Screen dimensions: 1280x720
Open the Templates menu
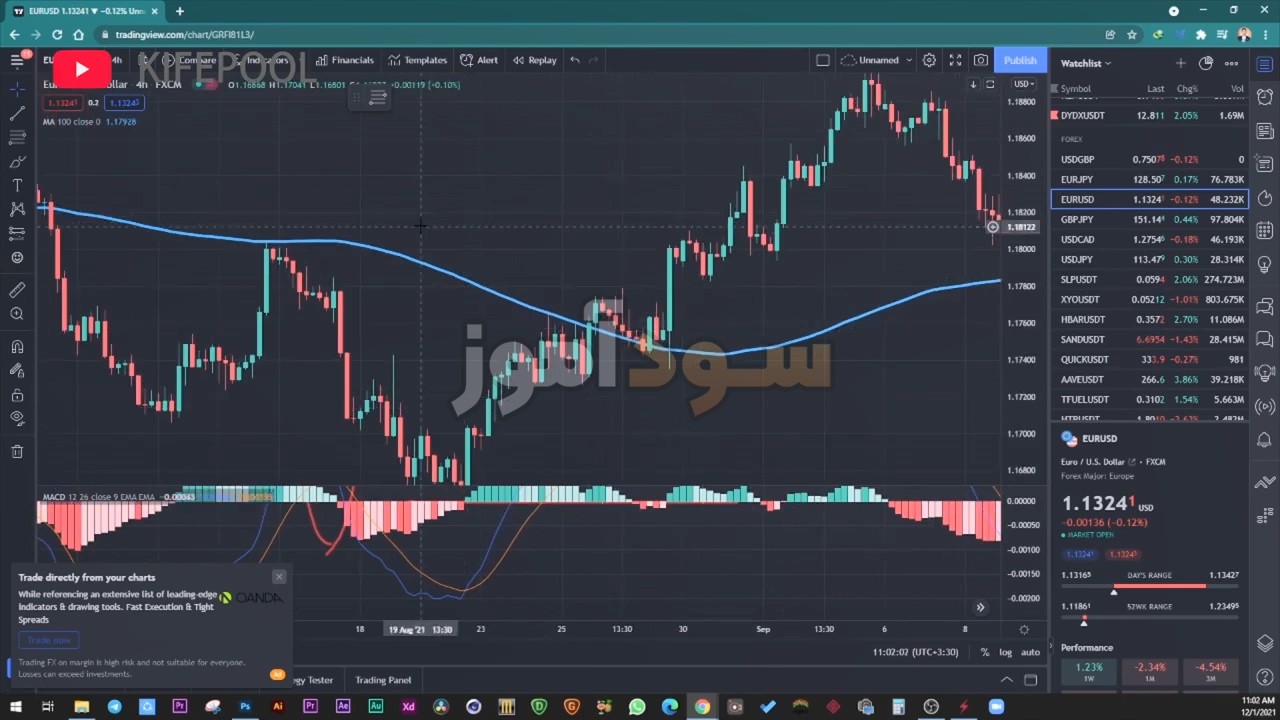pos(418,60)
